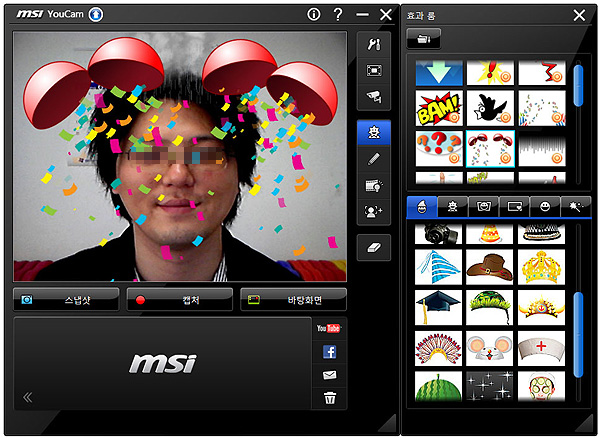The image size is (600, 438).
Task: Click the gadgets list scrollbar handle
Action: (578, 335)
